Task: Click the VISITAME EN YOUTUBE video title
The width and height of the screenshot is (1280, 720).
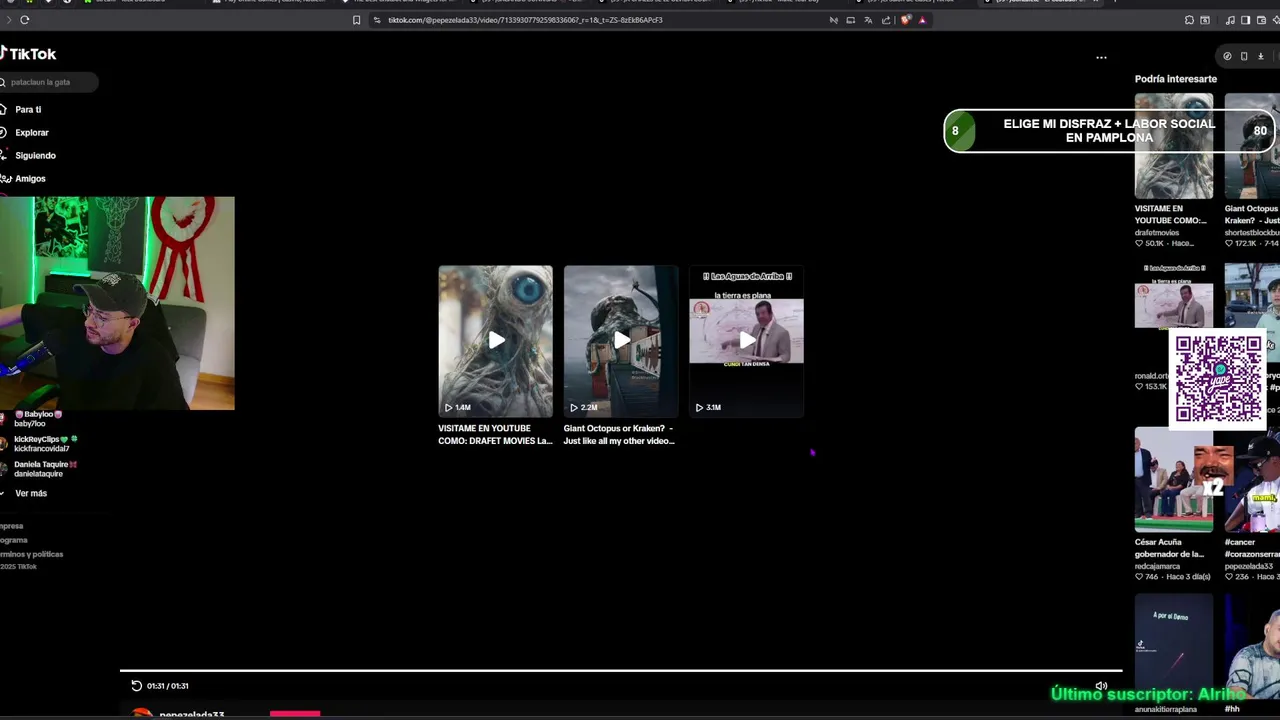Action: (x=495, y=434)
